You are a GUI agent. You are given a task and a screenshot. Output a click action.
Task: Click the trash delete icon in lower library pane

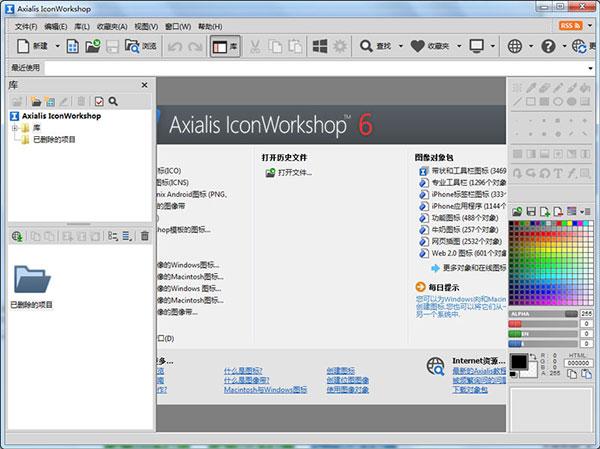(145, 236)
